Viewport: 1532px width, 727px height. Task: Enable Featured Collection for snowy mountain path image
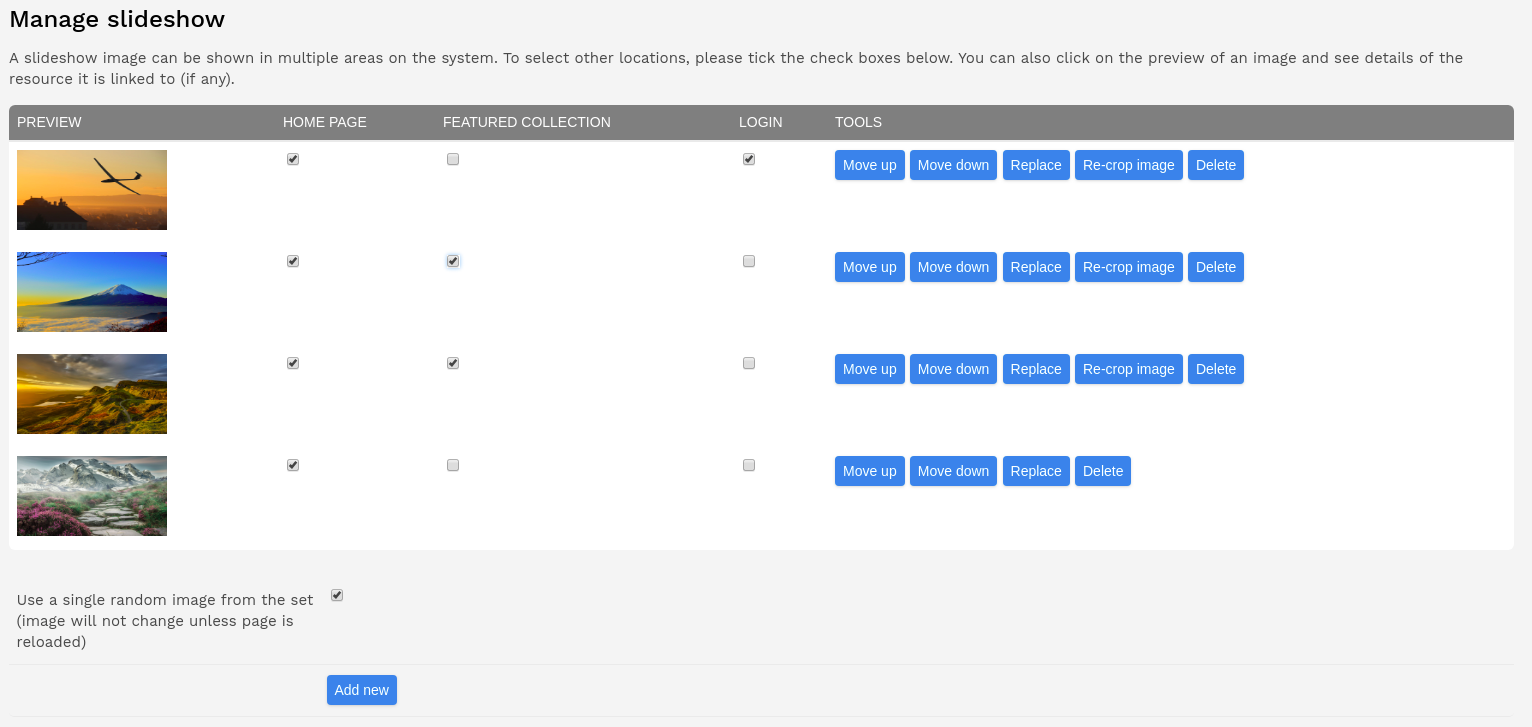(x=453, y=465)
